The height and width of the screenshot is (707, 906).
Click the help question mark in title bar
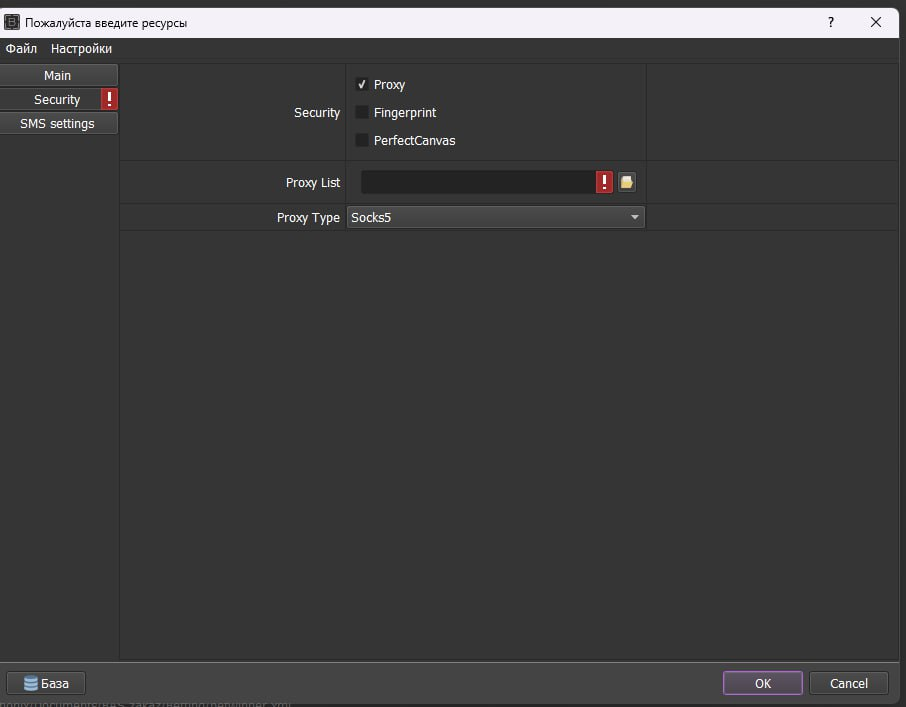click(831, 23)
